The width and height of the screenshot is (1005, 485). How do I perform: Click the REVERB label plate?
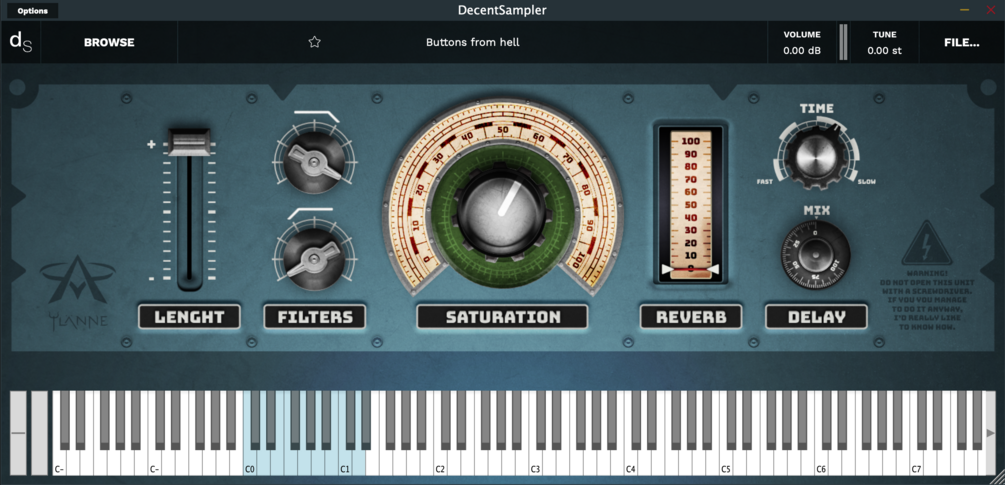tap(691, 316)
